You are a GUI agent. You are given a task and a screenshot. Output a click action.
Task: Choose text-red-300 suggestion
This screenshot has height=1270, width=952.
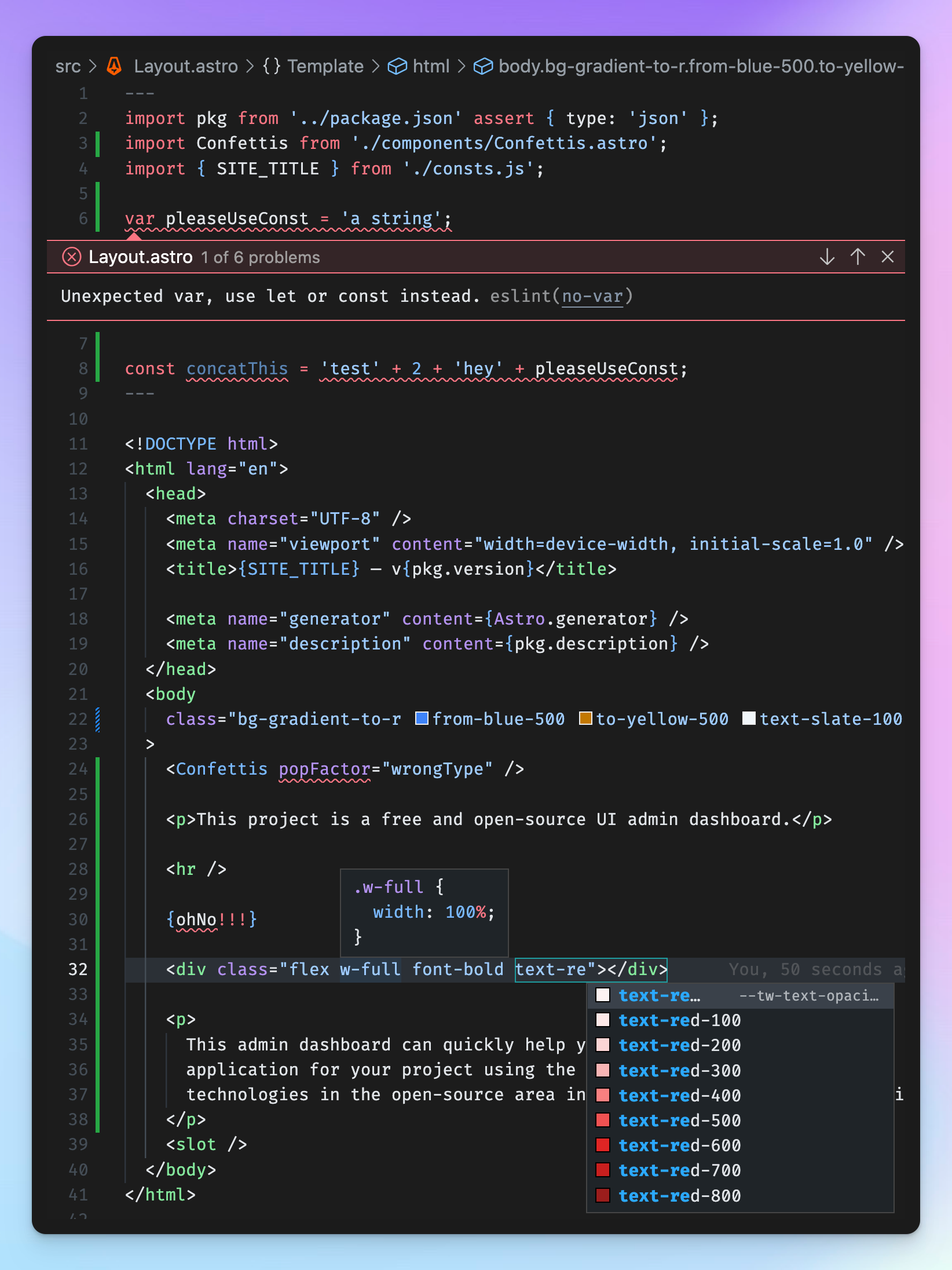coord(740,1071)
